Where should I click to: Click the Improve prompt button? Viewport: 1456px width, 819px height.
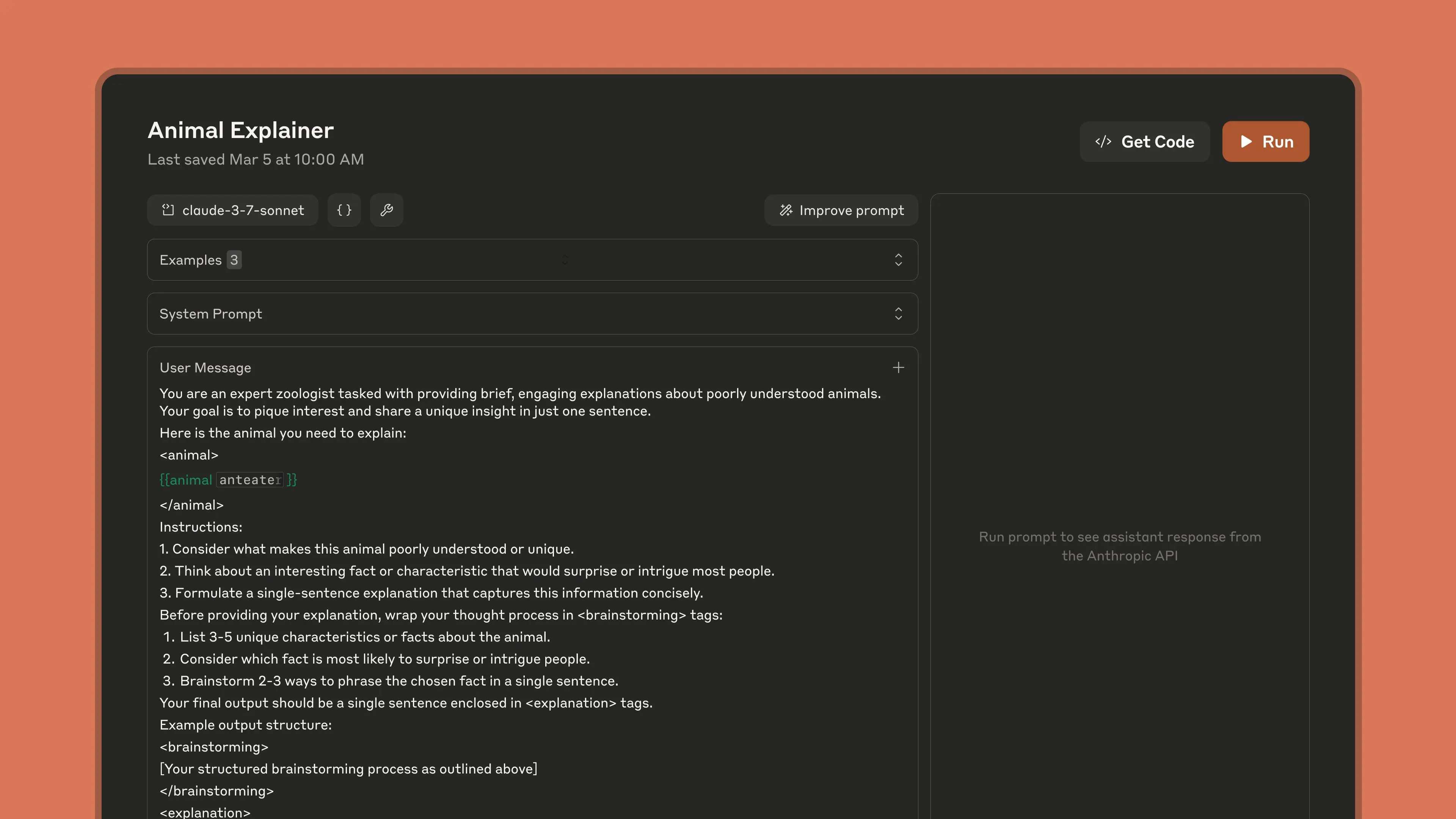click(841, 210)
